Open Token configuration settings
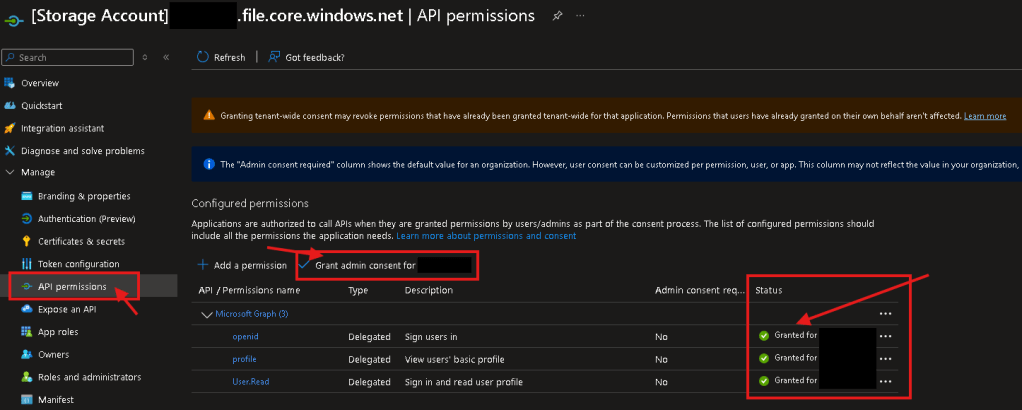The height and width of the screenshot is (410, 1022). point(78,264)
